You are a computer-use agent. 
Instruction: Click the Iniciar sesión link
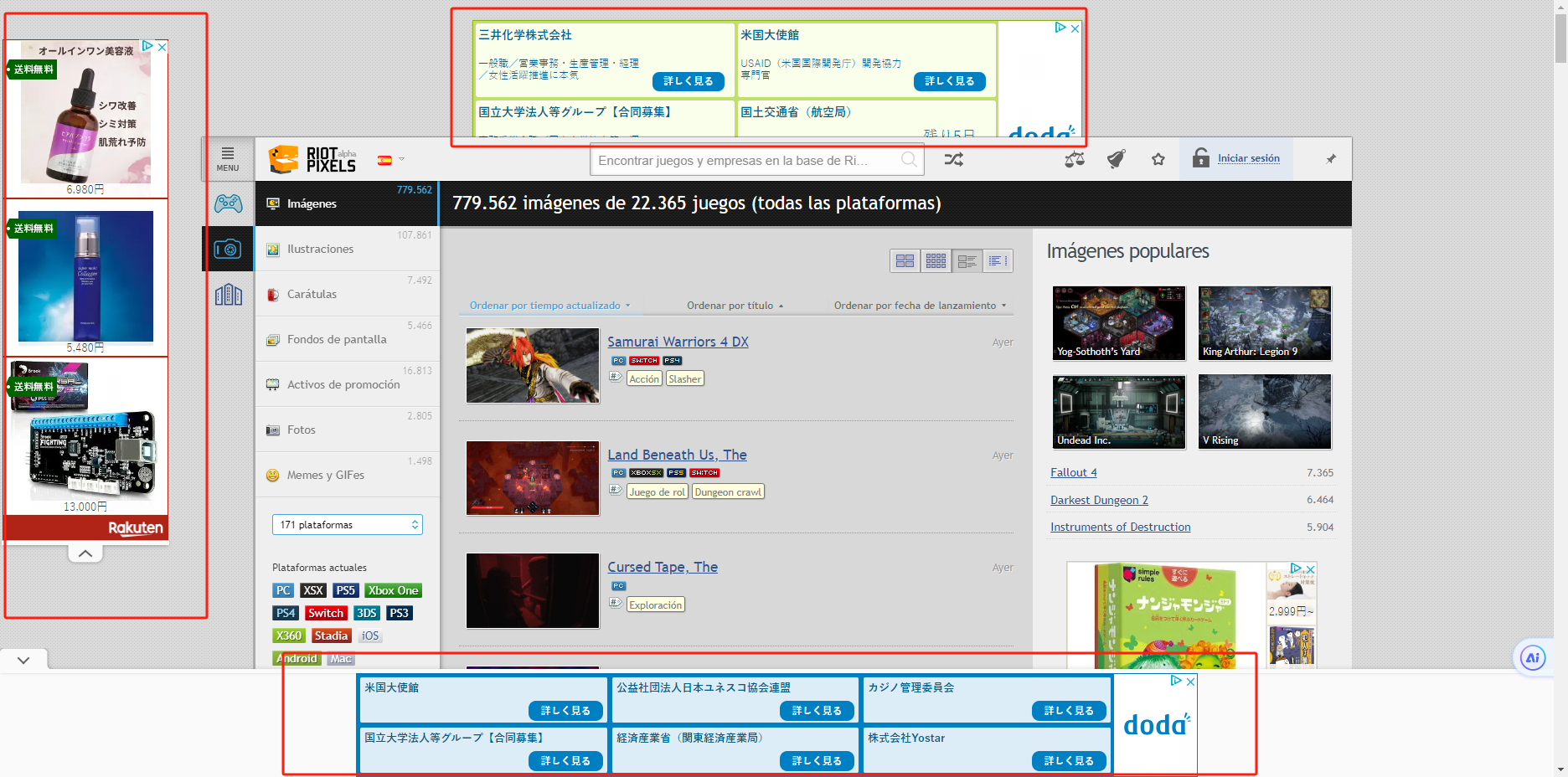coord(1248,158)
